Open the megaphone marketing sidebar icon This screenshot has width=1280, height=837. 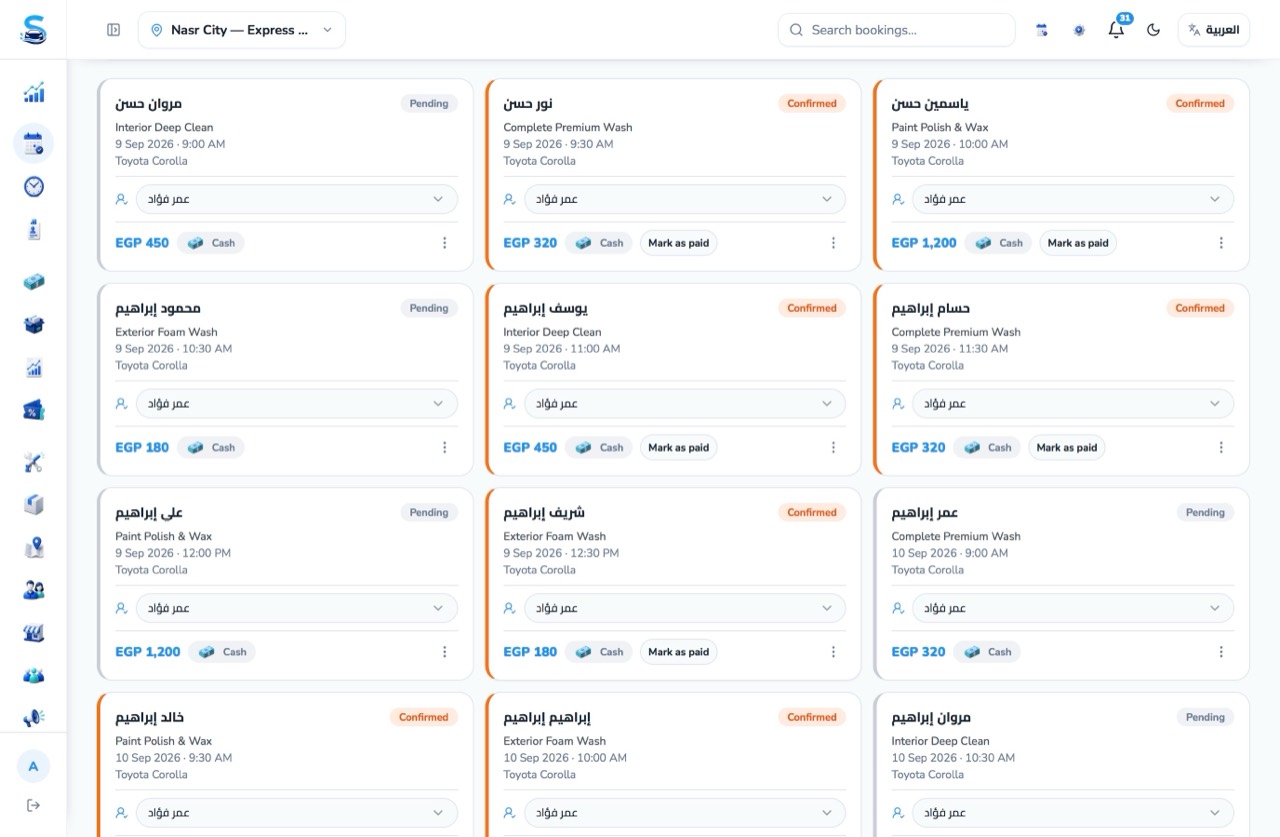point(33,717)
